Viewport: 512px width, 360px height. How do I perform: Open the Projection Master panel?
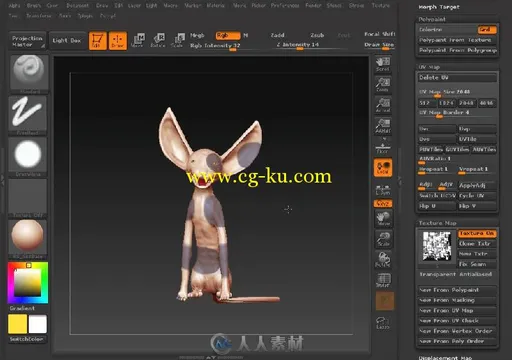pos(28,41)
